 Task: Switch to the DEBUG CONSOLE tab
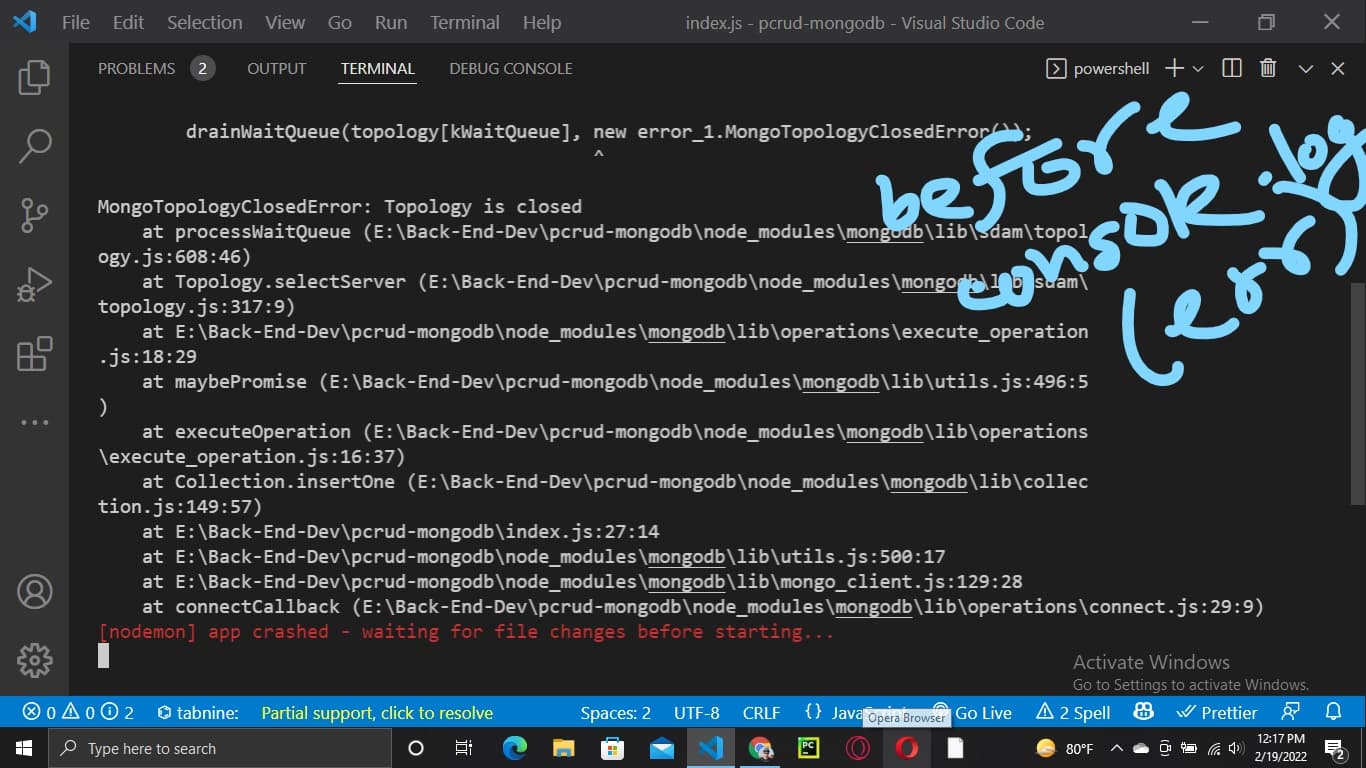[510, 68]
